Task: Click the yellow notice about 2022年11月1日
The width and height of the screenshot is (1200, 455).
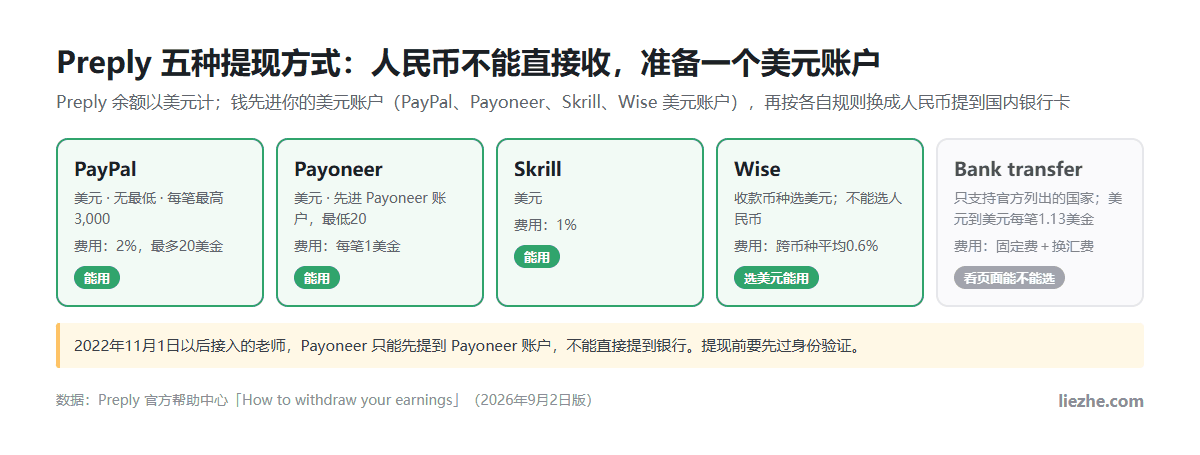Action: tap(600, 346)
